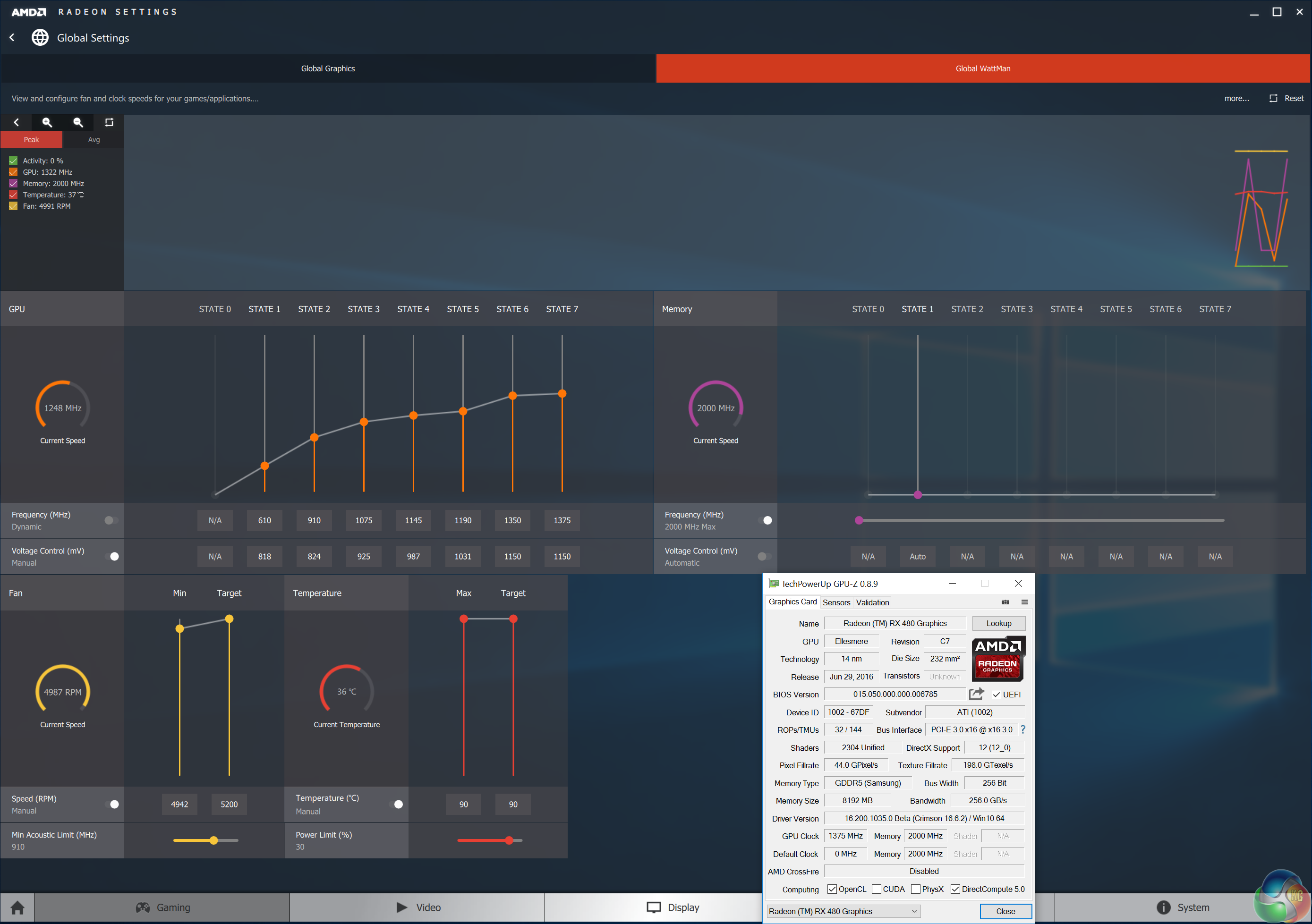1312x924 pixels.
Task: Toggle Memory Voltage Control Automatic switch
Action: tap(765, 556)
